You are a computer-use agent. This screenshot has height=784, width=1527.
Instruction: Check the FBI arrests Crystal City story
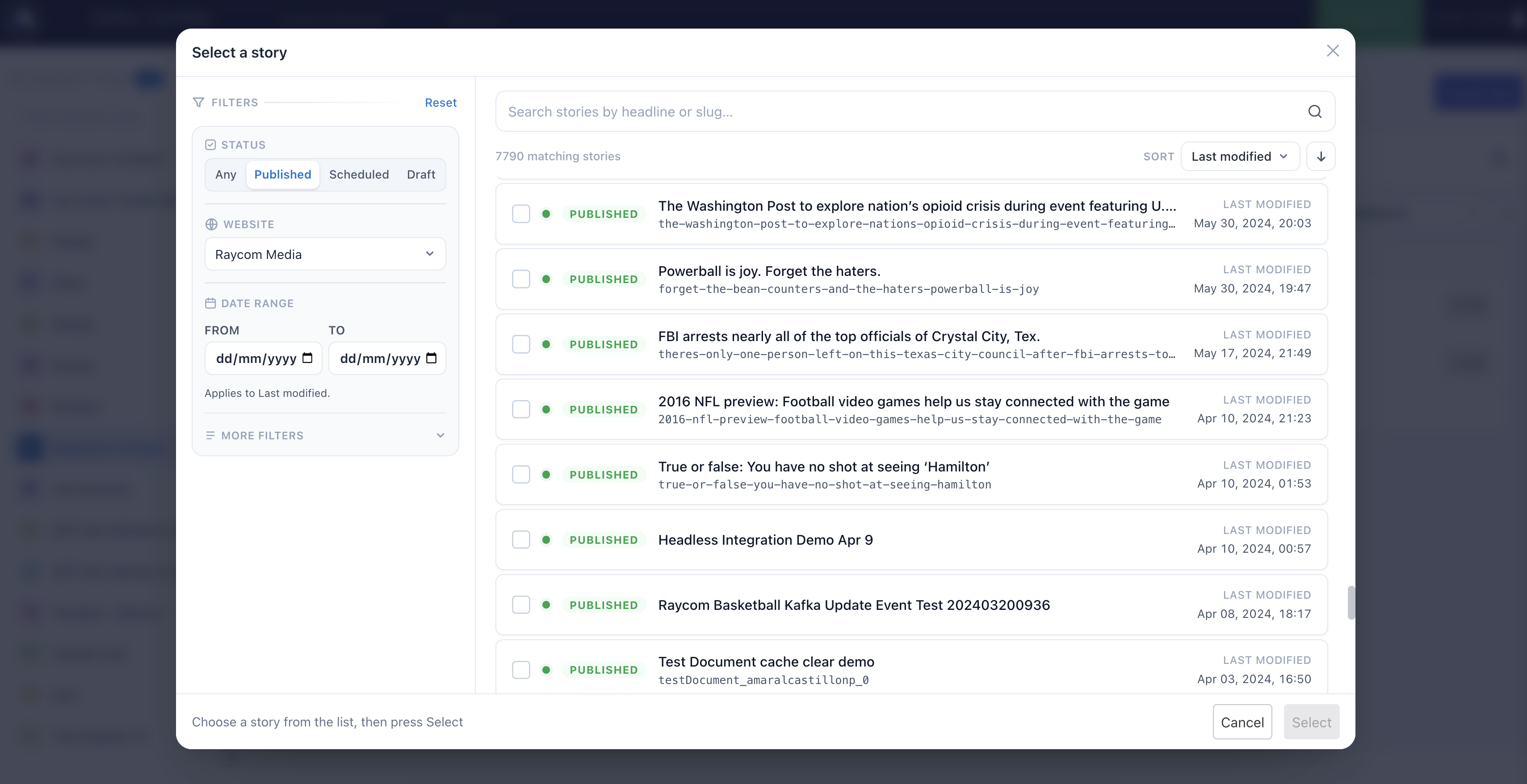[521, 344]
